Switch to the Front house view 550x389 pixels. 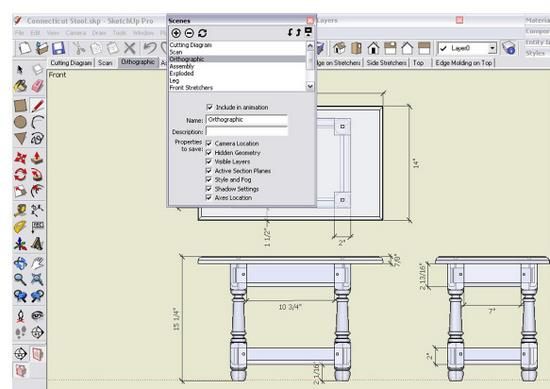coord(374,48)
